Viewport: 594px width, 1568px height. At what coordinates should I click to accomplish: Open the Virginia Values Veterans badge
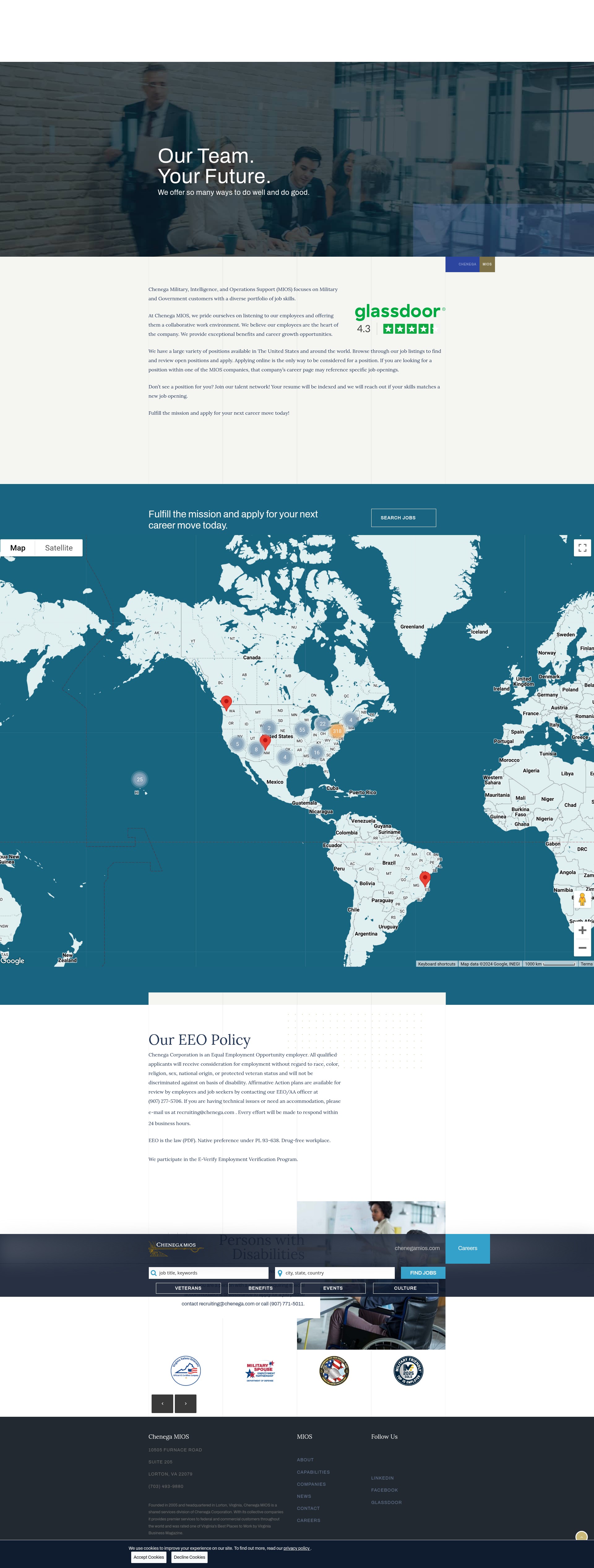186,1371
